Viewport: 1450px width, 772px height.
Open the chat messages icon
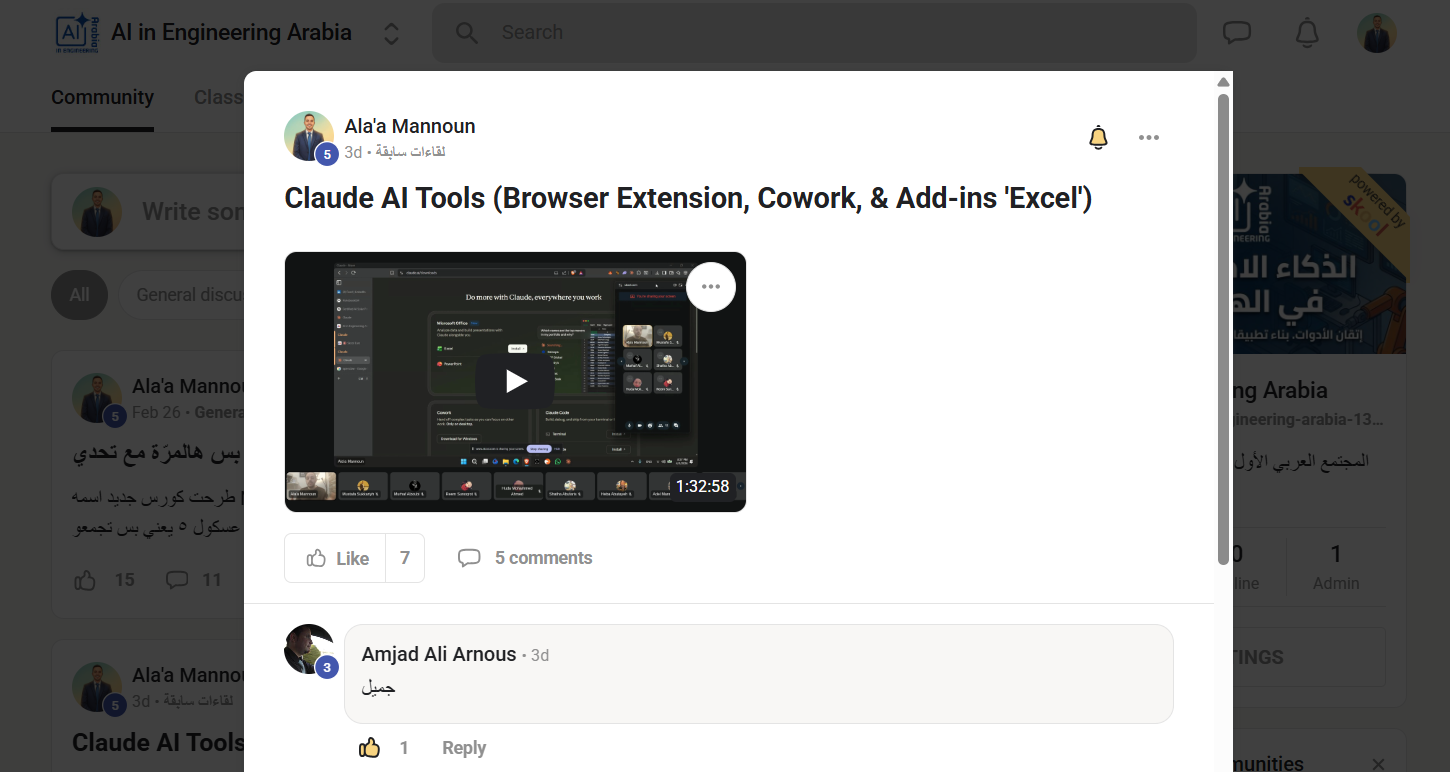tap(1237, 33)
